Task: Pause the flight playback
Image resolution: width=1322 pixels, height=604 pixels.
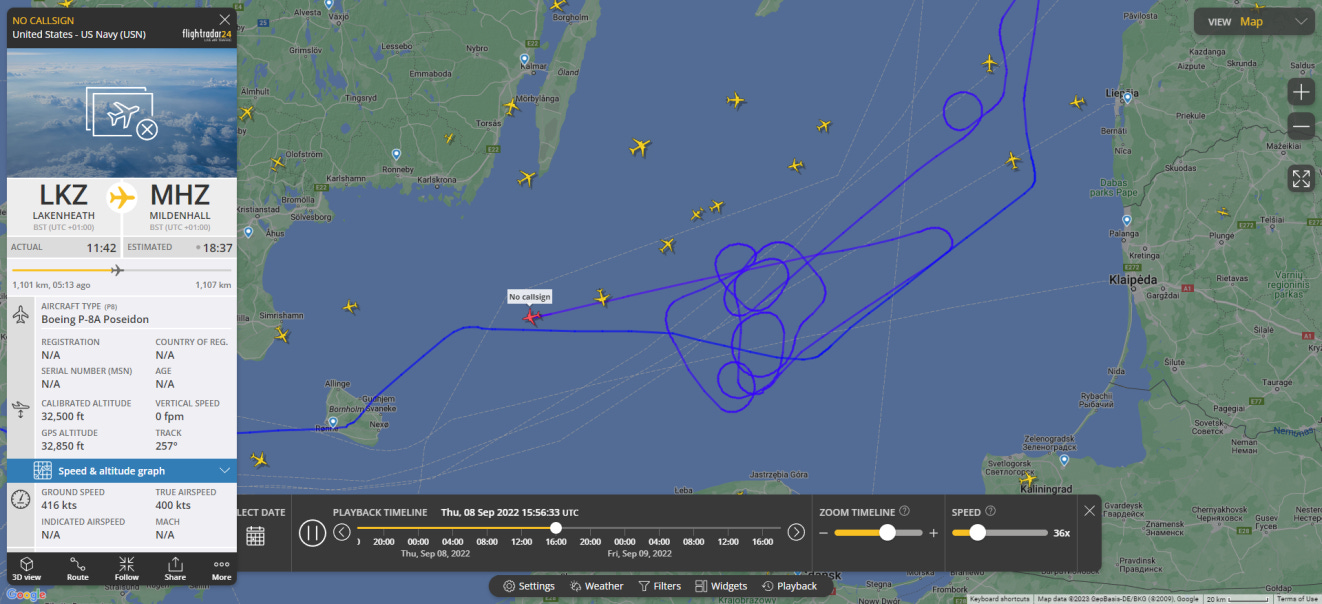Action: pos(312,532)
